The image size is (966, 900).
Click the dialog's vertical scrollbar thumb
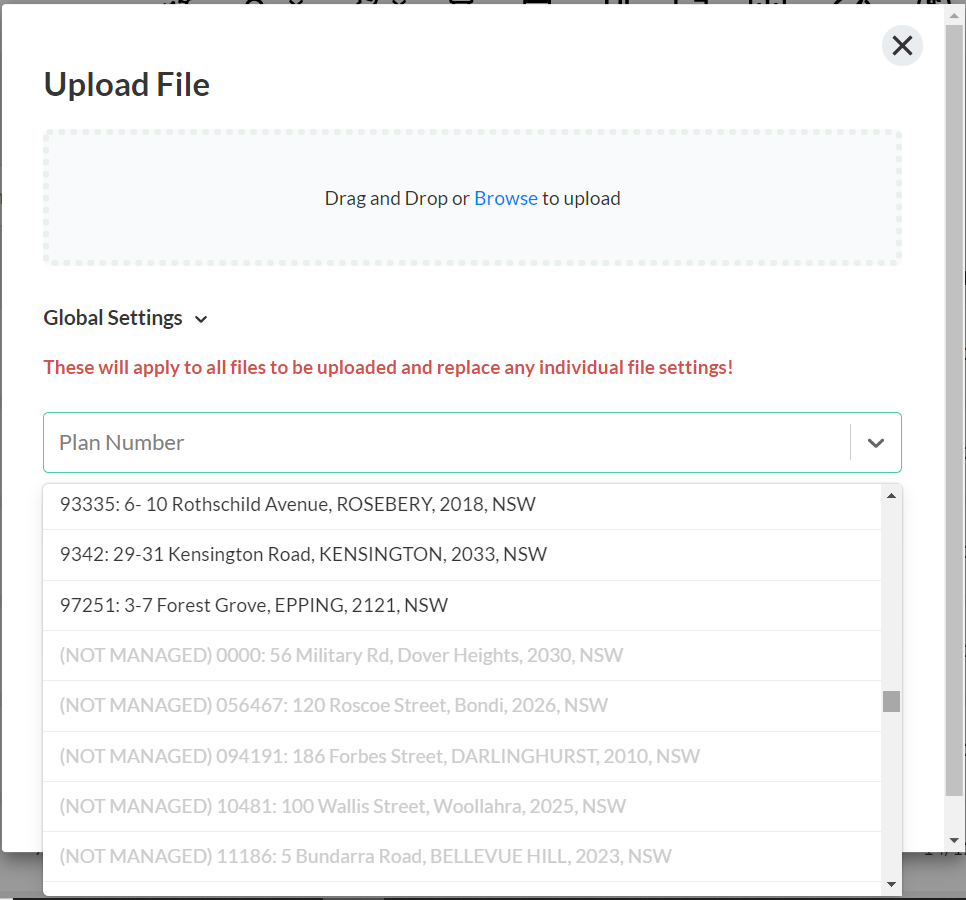pyautogui.click(x=955, y=400)
